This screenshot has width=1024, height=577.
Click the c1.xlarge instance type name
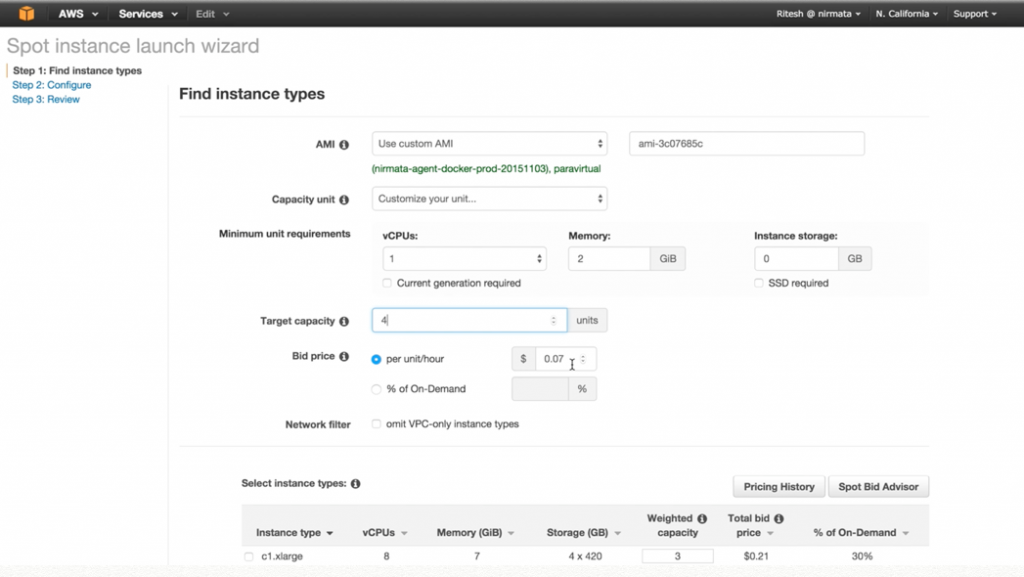tap(282, 557)
